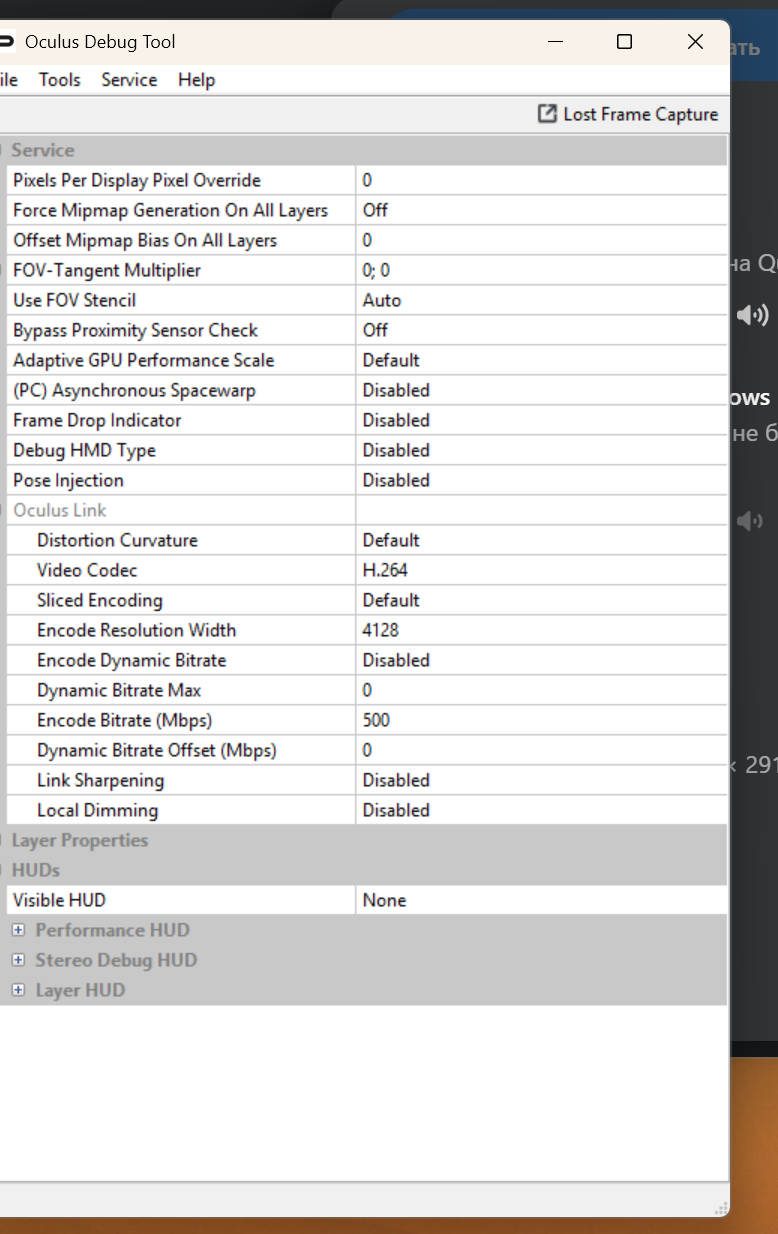Click the muted speaker icon in background window
The height and width of the screenshot is (1234, 778).
(x=750, y=520)
